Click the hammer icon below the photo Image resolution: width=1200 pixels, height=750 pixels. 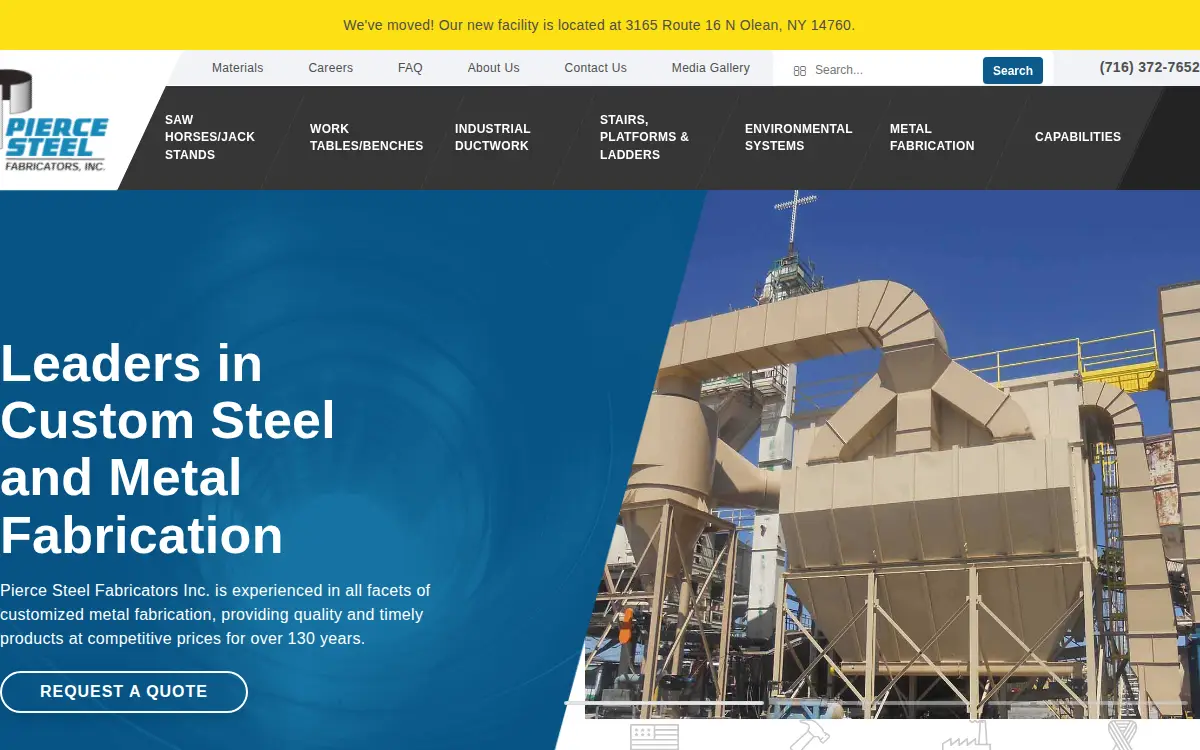809,735
